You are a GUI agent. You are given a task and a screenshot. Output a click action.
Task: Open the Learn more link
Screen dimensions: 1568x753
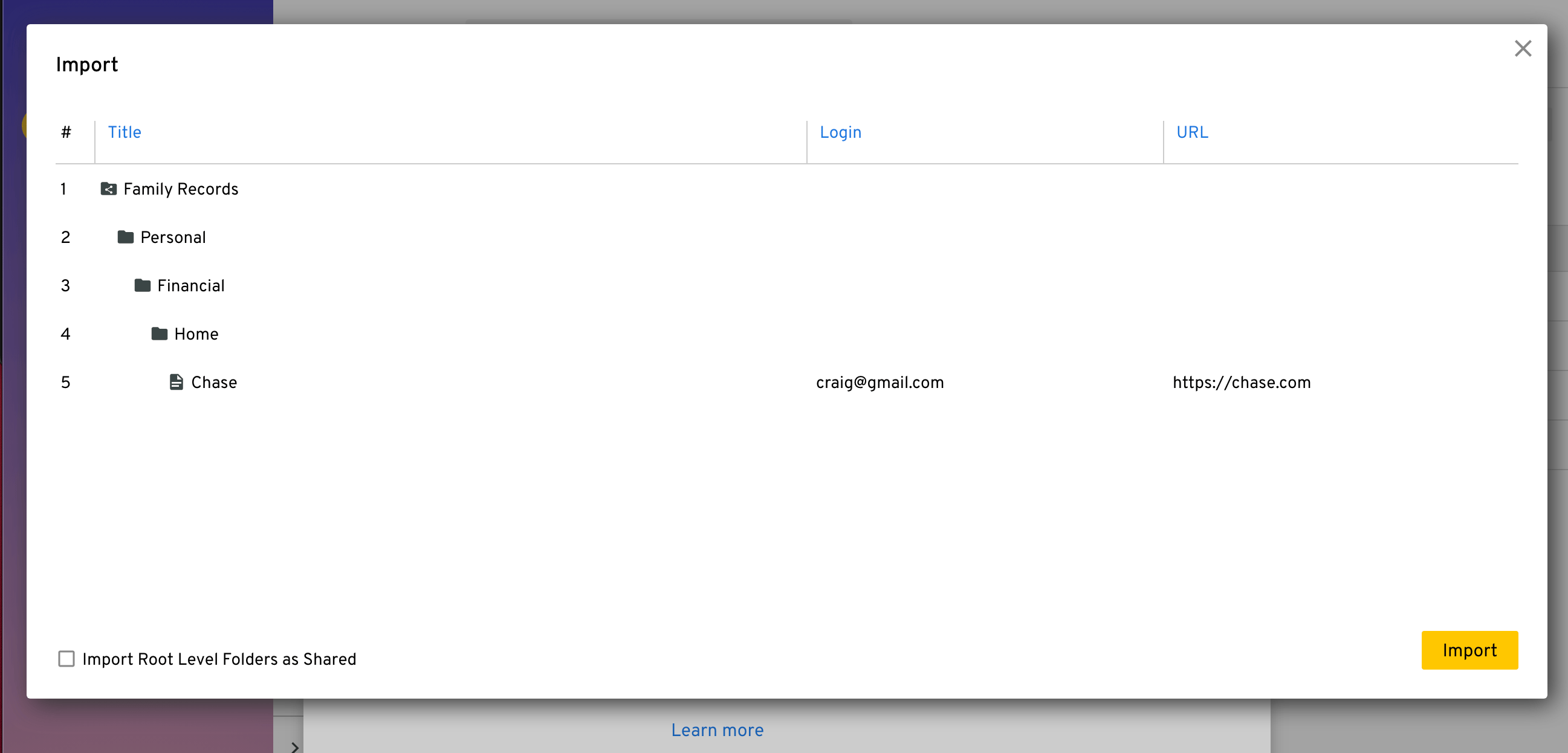pyautogui.click(x=716, y=730)
